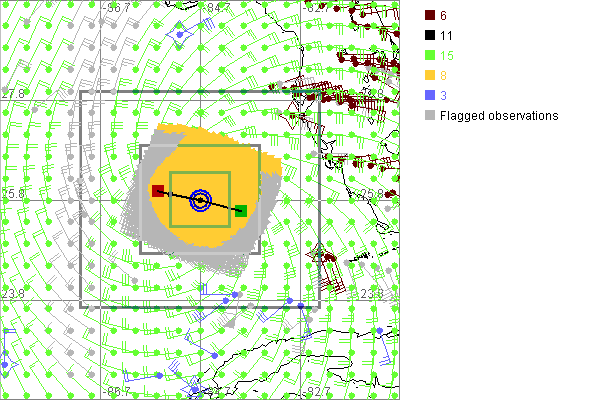Screen dimensions: 600x400
Task: Click the legend label '11'
Action: [x=446, y=36]
